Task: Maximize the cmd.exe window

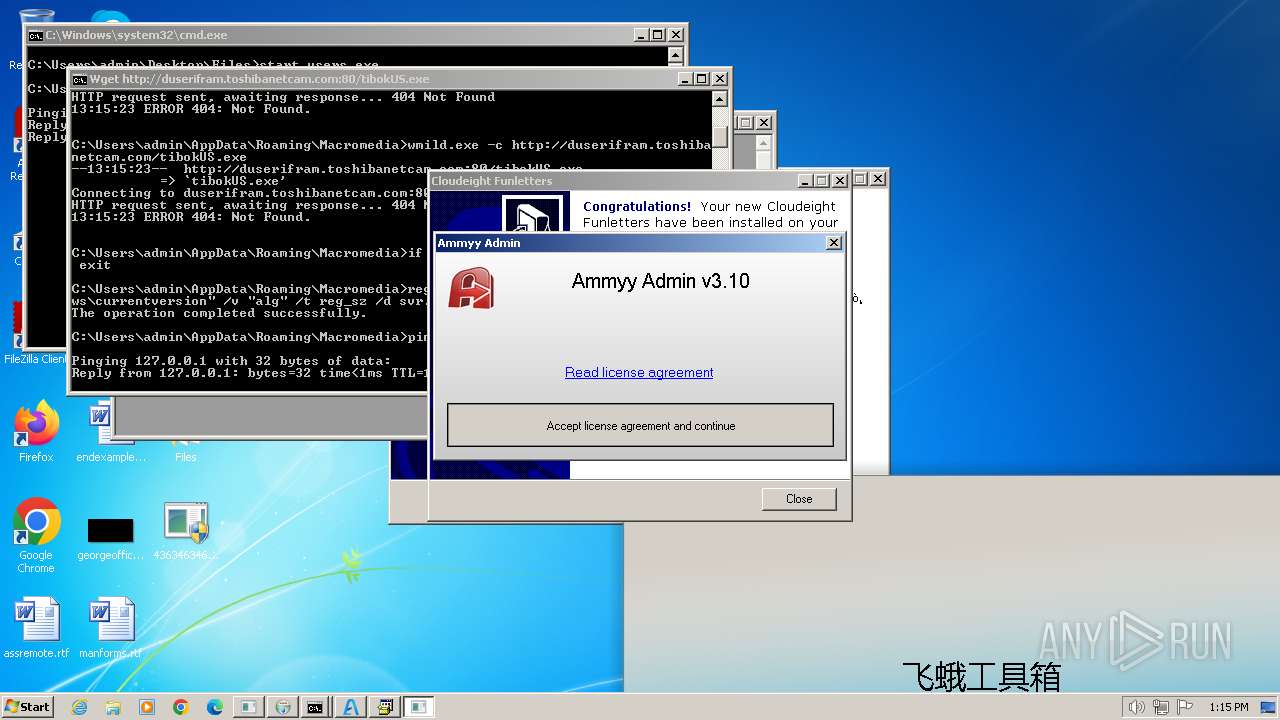Action: point(658,35)
